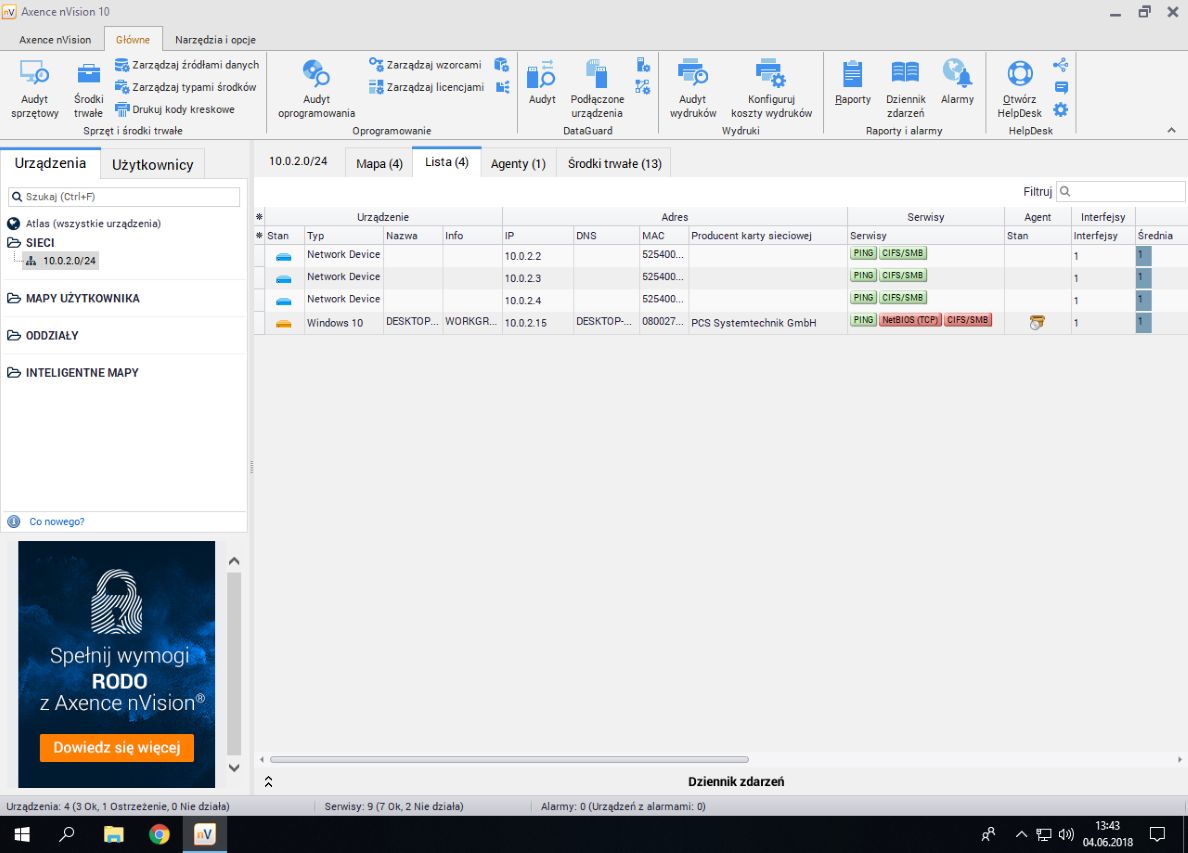Open Środki trwałe from the ribbon
Screen dimensions: 1188x853
88,88
